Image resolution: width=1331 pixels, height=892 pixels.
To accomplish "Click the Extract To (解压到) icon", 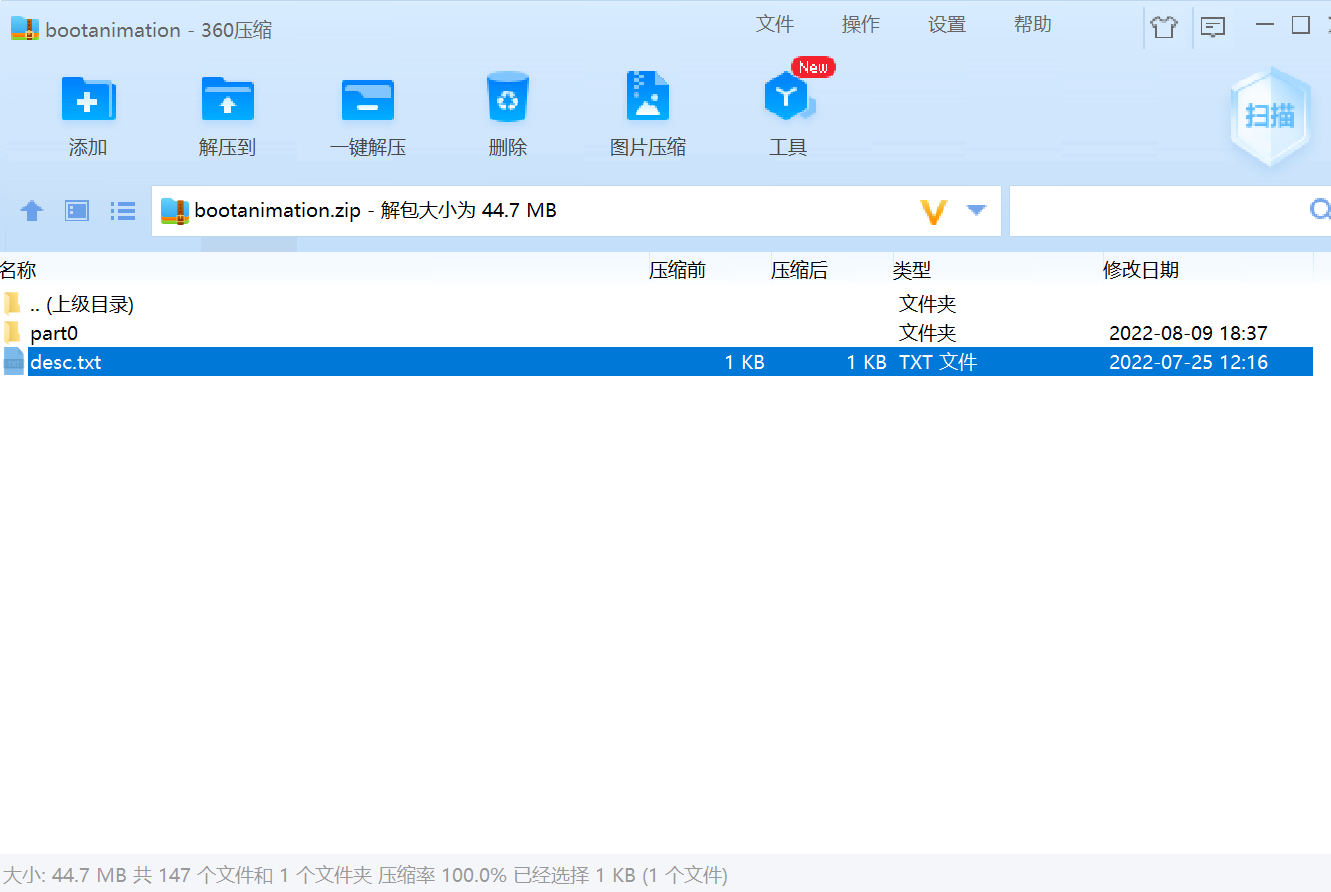I will [227, 99].
